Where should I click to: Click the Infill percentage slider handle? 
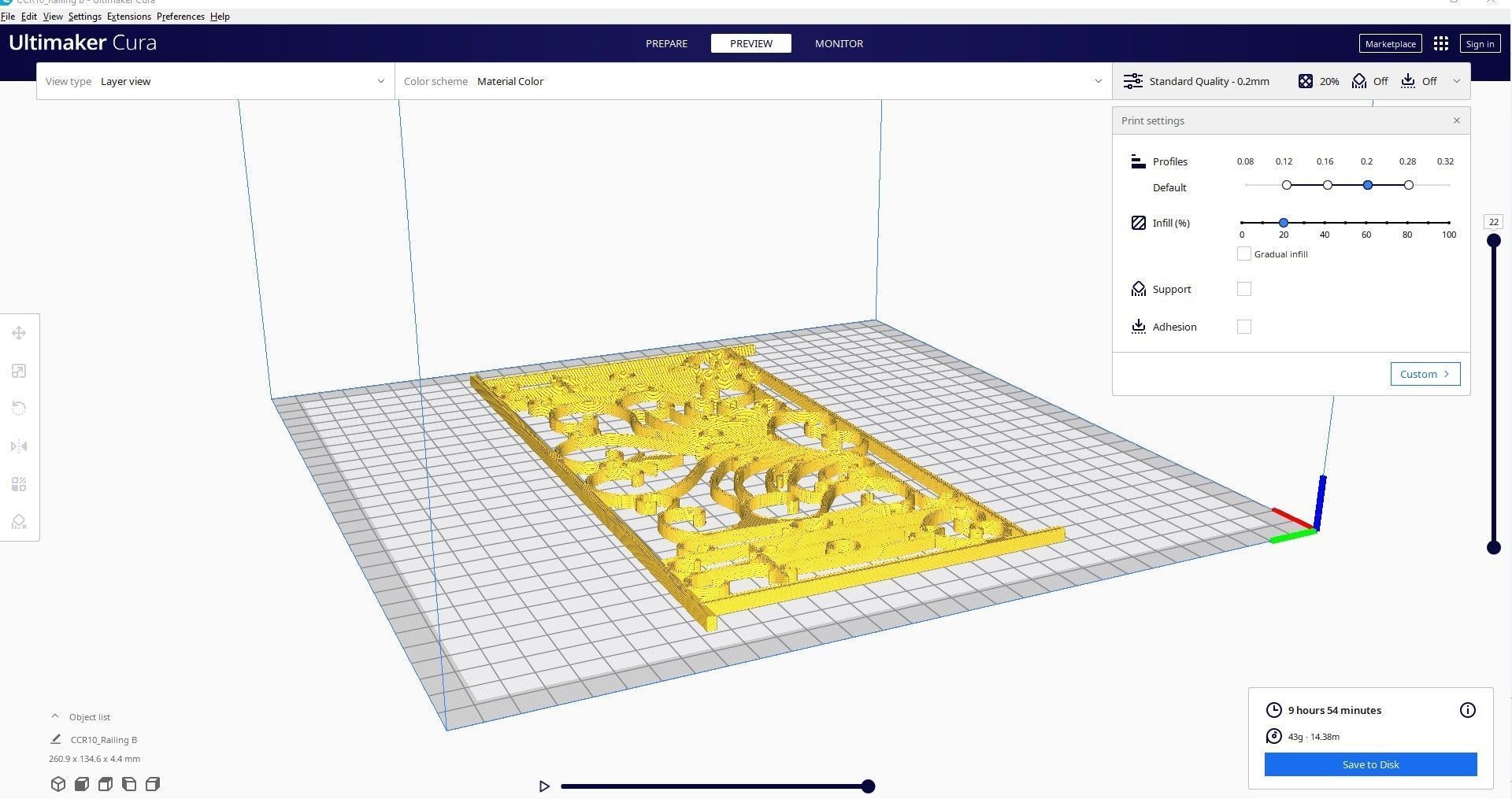[1284, 223]
